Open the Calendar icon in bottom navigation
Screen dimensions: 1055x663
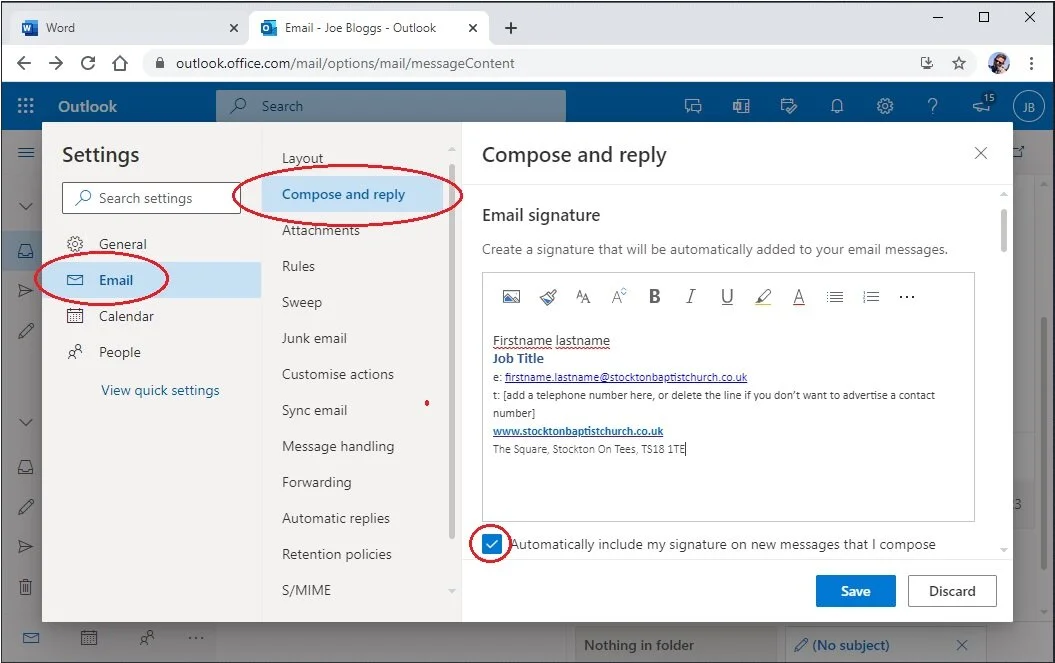(x=89, y=637)
